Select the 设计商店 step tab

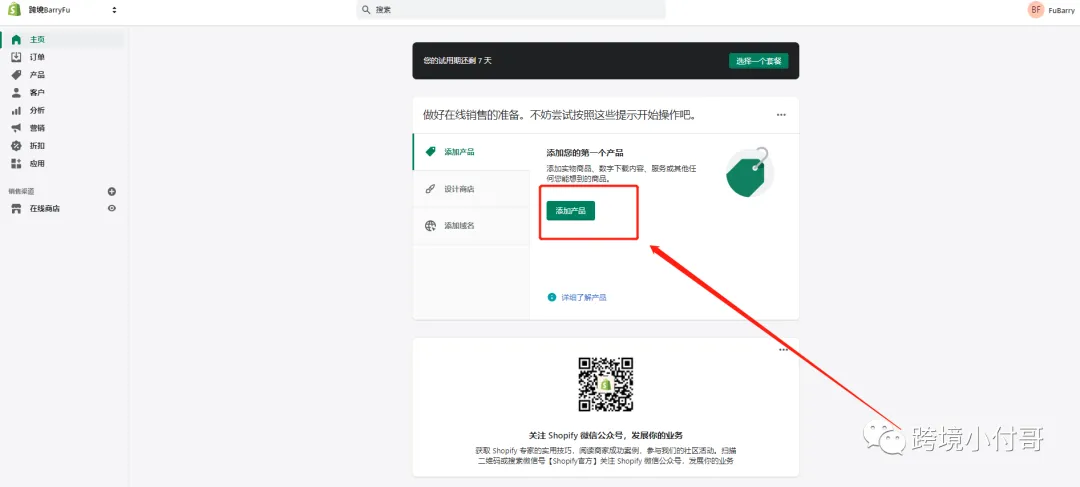coord(471,189)
